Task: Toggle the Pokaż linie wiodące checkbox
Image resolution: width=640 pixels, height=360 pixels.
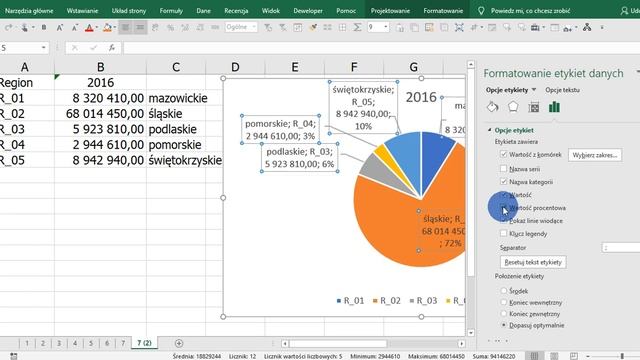Action: click(x=503, y=220)
